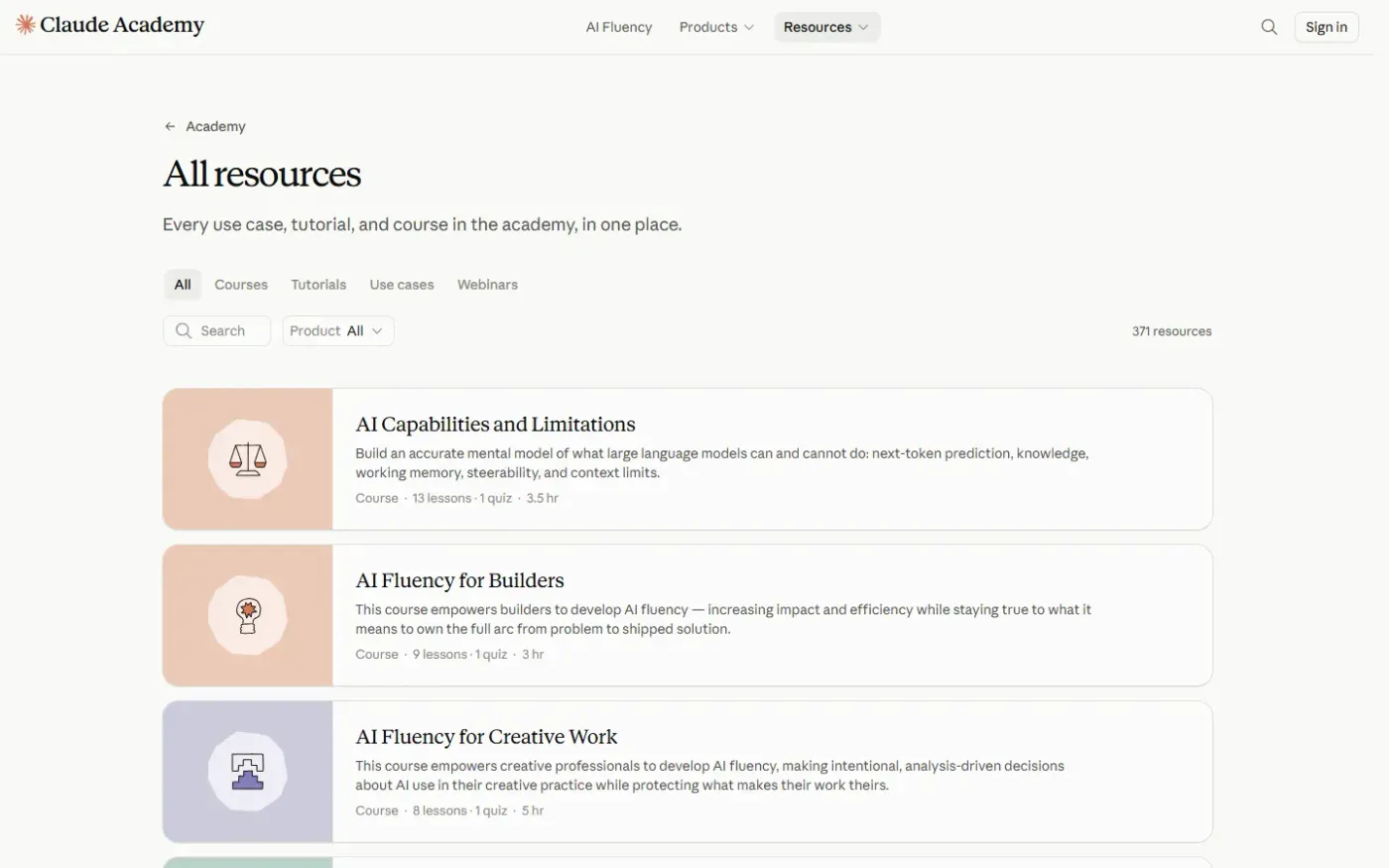Click the 371 resources count text
The image size is (1389, 868).
point(1172,331)
